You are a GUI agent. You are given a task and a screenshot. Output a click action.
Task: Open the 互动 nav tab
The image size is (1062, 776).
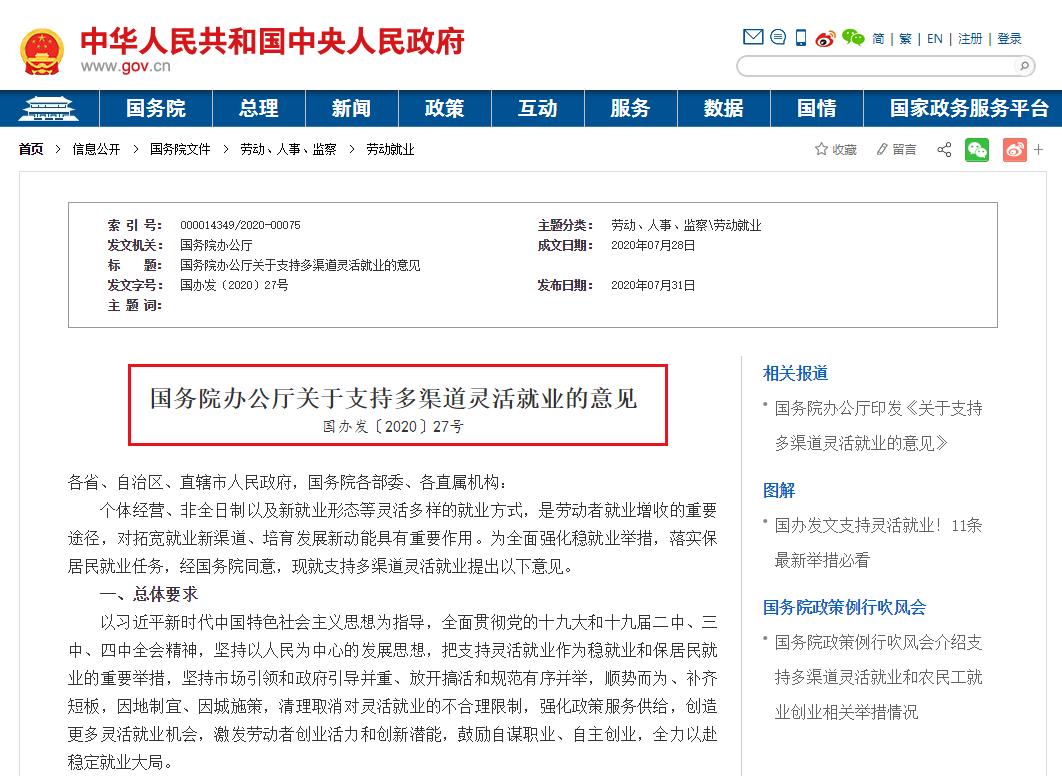[538, 108]
